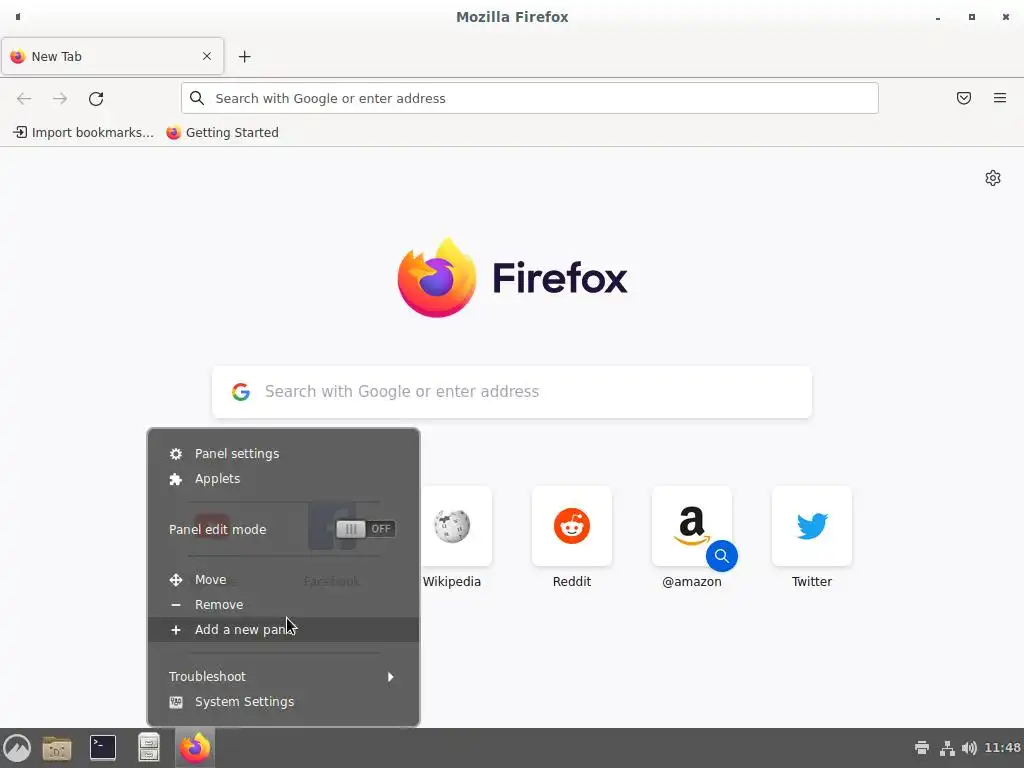
Task: Click the gear icon beside Panel settings
Action: pos(176,454)
